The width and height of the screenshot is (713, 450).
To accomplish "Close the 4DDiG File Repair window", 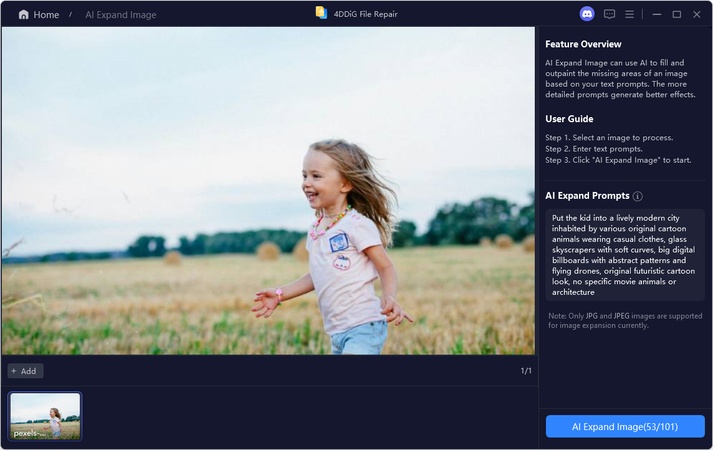I will click(x=697, y=15).
